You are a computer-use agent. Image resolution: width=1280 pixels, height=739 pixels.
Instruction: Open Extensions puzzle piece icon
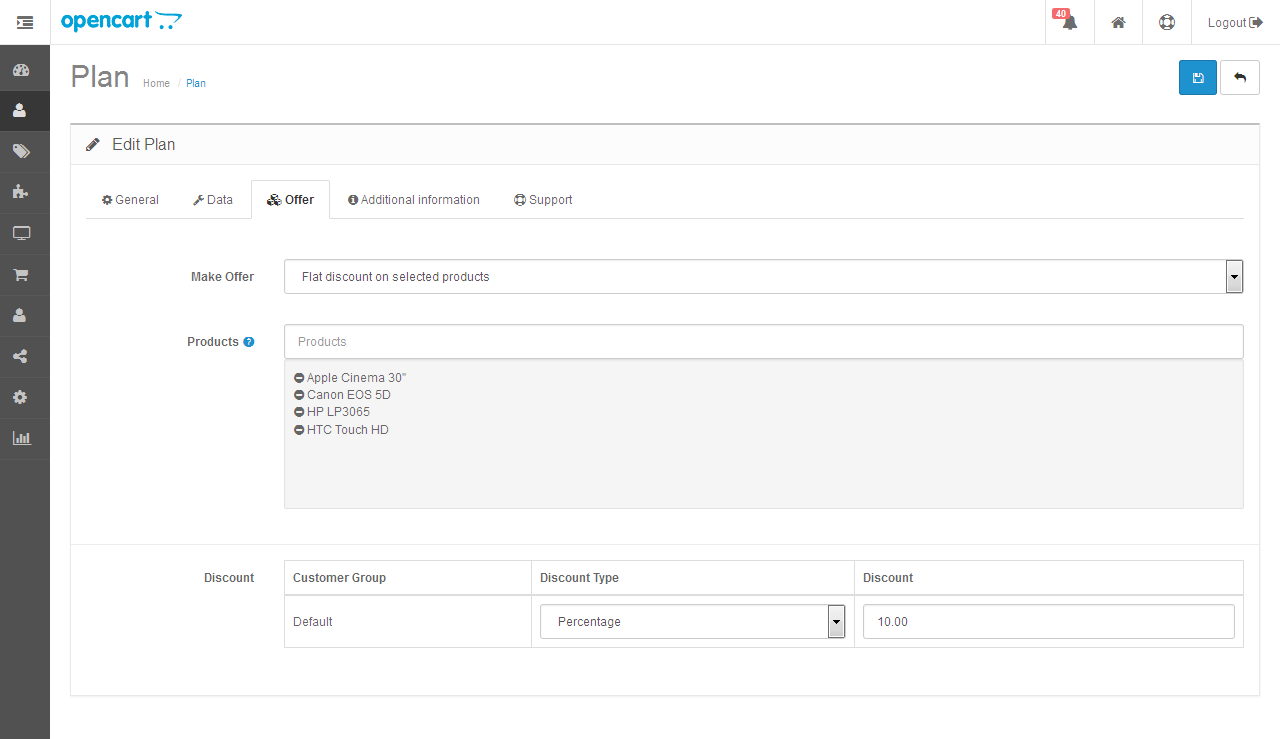coord(21,192)
